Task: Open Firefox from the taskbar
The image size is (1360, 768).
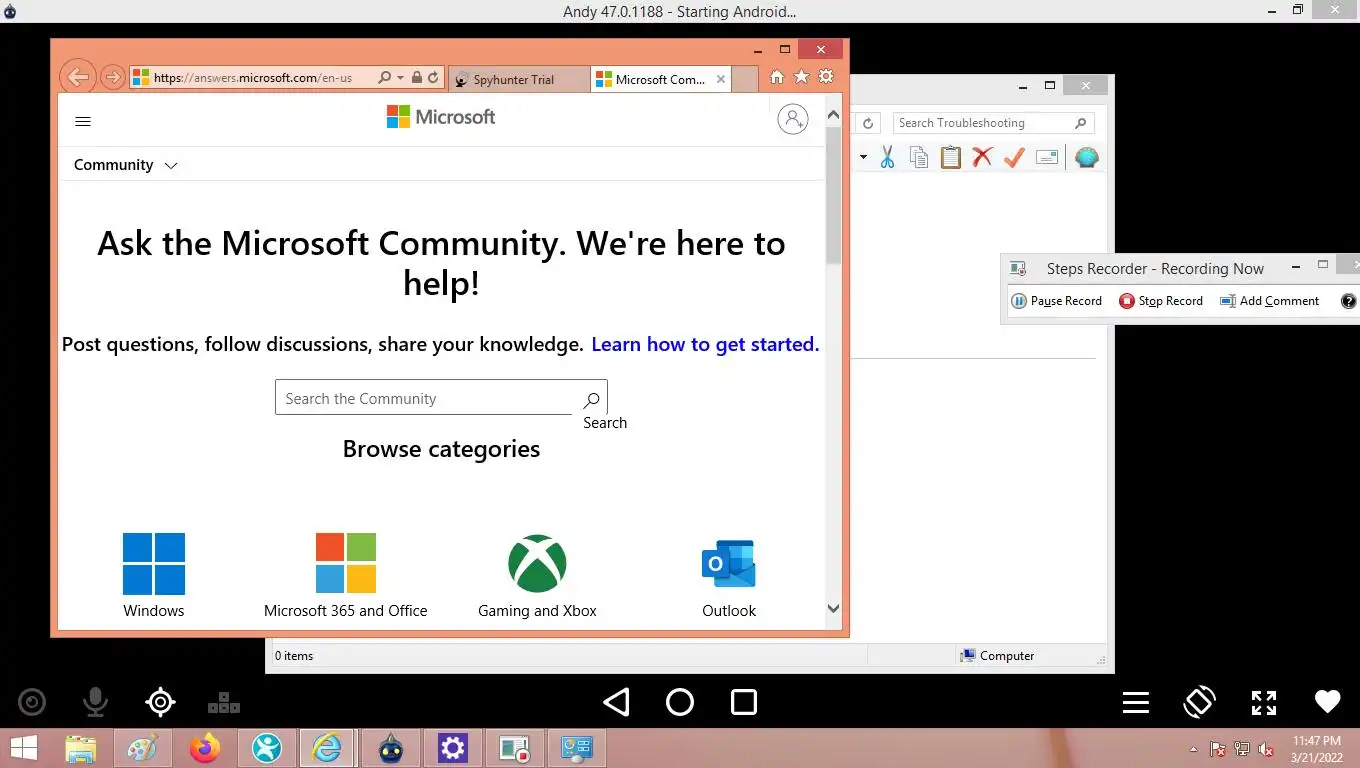Action: point(205,748)
